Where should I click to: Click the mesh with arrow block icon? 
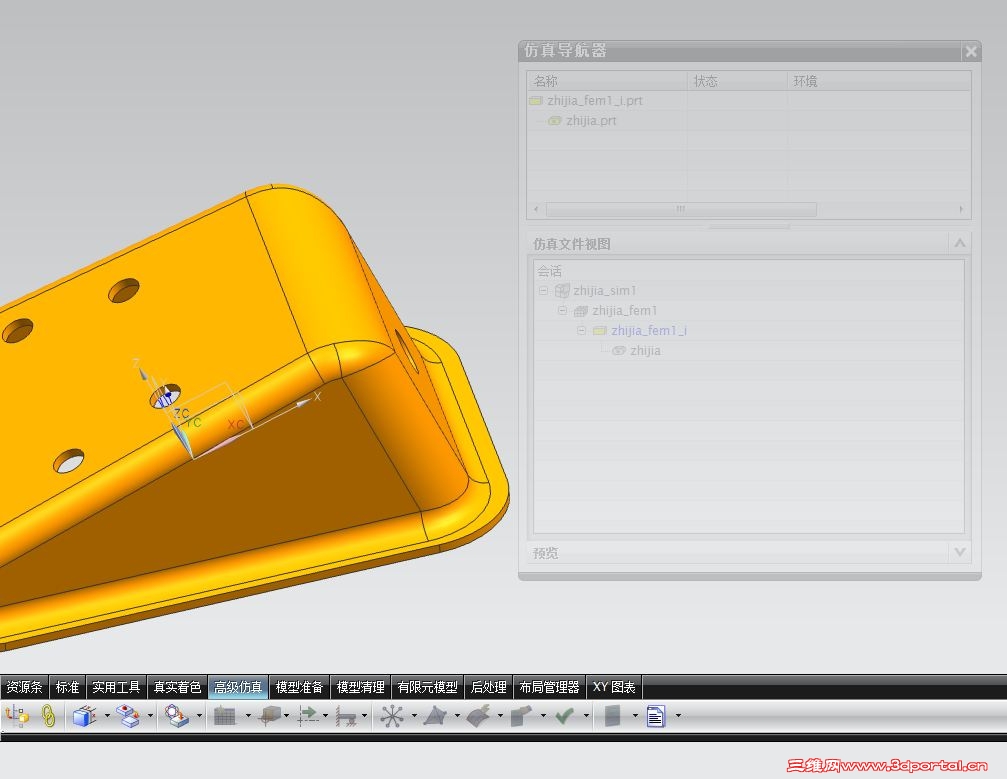pos(176,715)
